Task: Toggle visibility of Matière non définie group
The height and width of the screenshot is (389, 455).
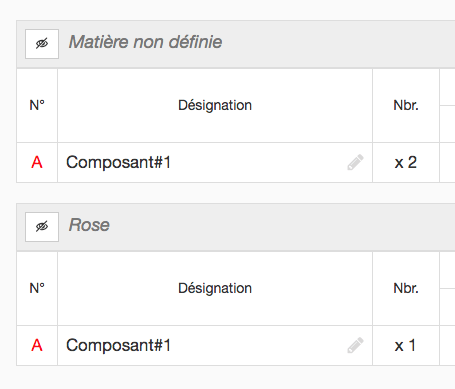Action: [42, 44]
